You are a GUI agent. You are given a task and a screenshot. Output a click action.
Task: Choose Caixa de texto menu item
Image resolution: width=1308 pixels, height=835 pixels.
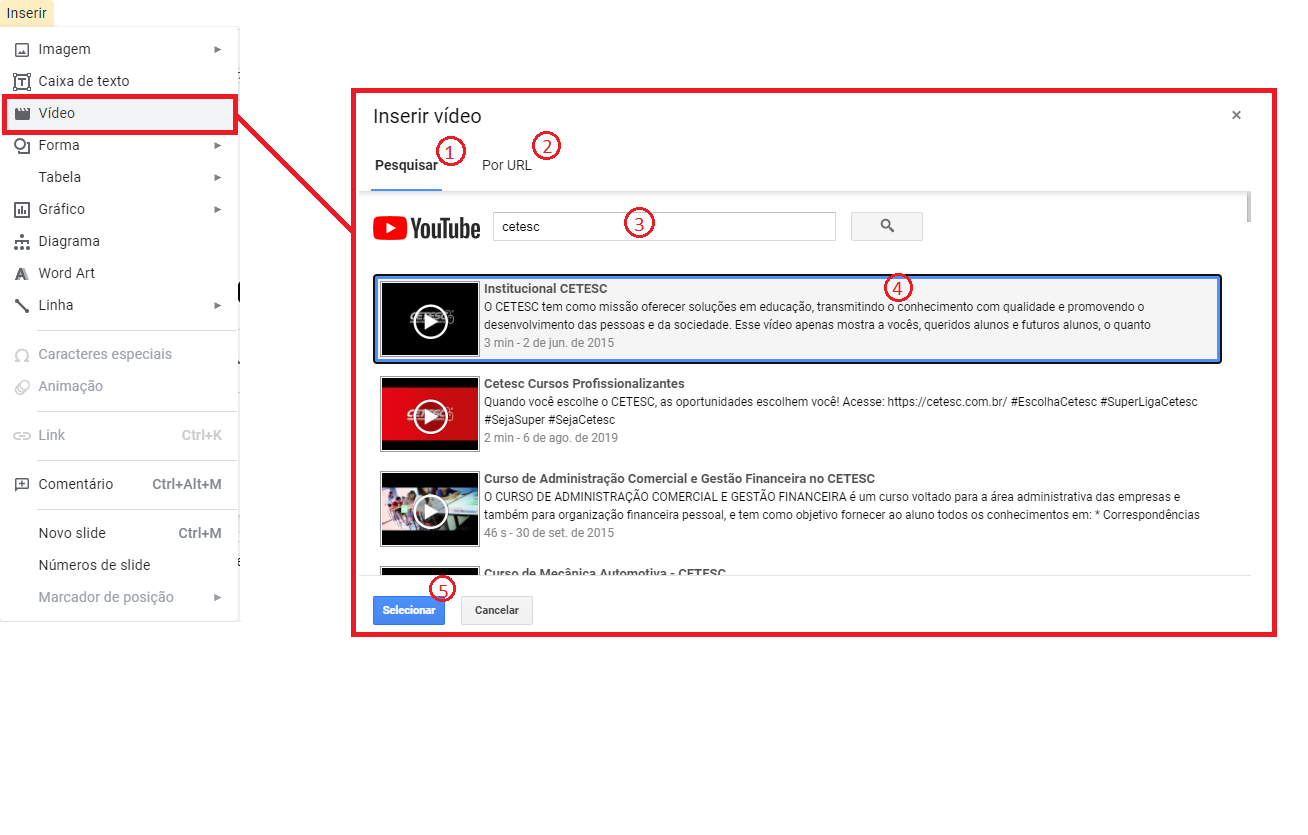pos(119,81)
